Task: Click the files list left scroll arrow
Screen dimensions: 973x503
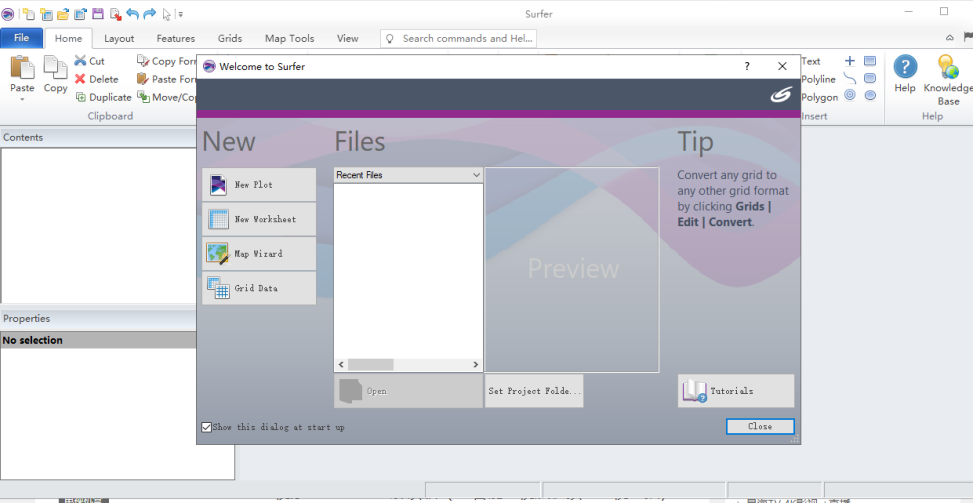Action: coord(341,365)
